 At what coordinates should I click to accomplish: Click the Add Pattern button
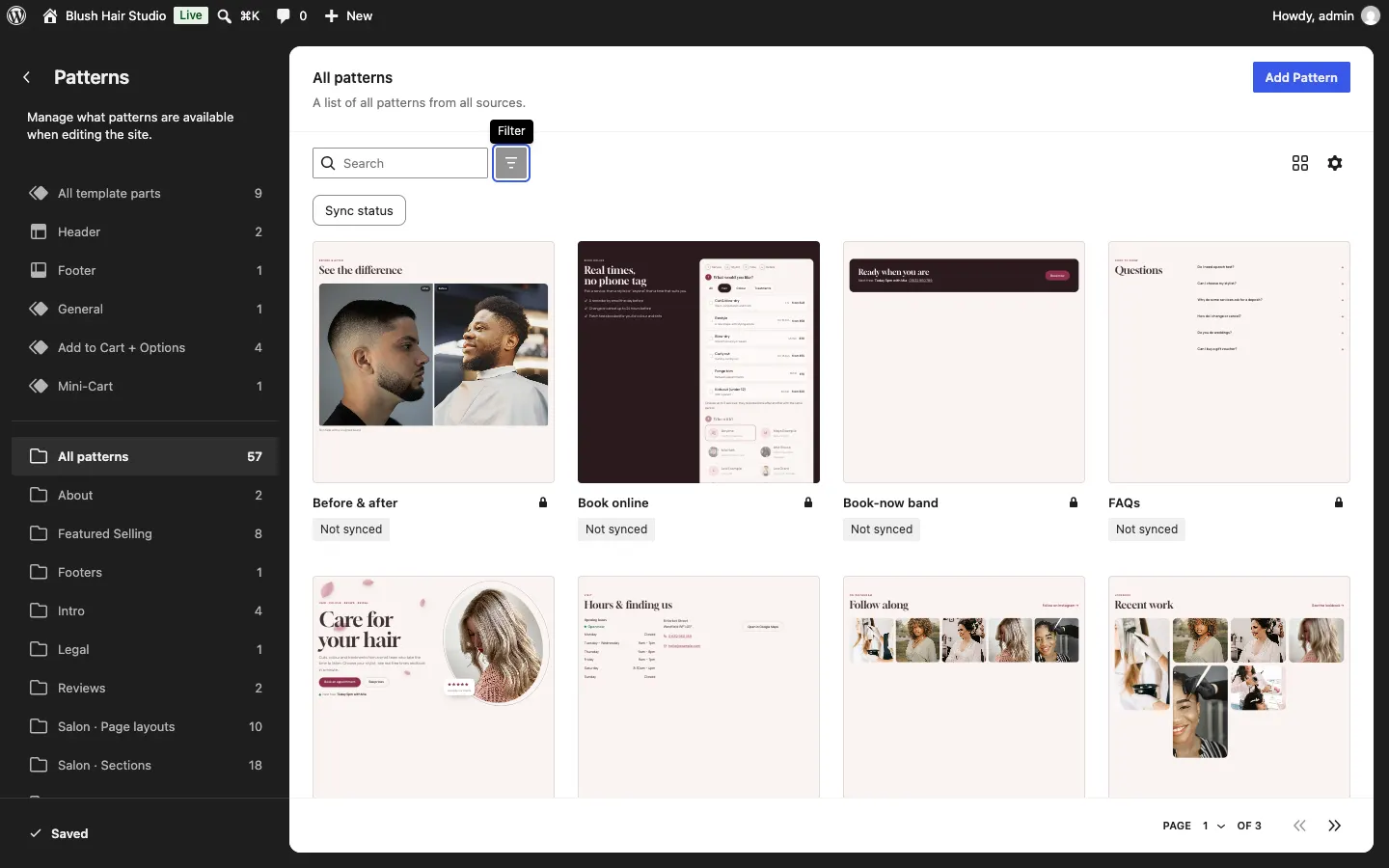point(1301,77)
